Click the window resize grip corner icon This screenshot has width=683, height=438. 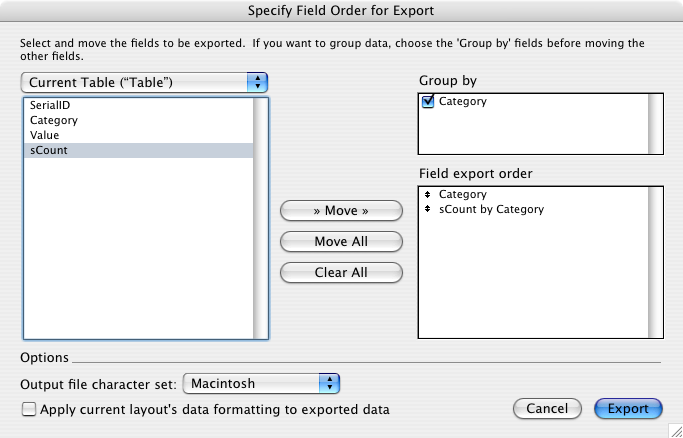[674, 430]
